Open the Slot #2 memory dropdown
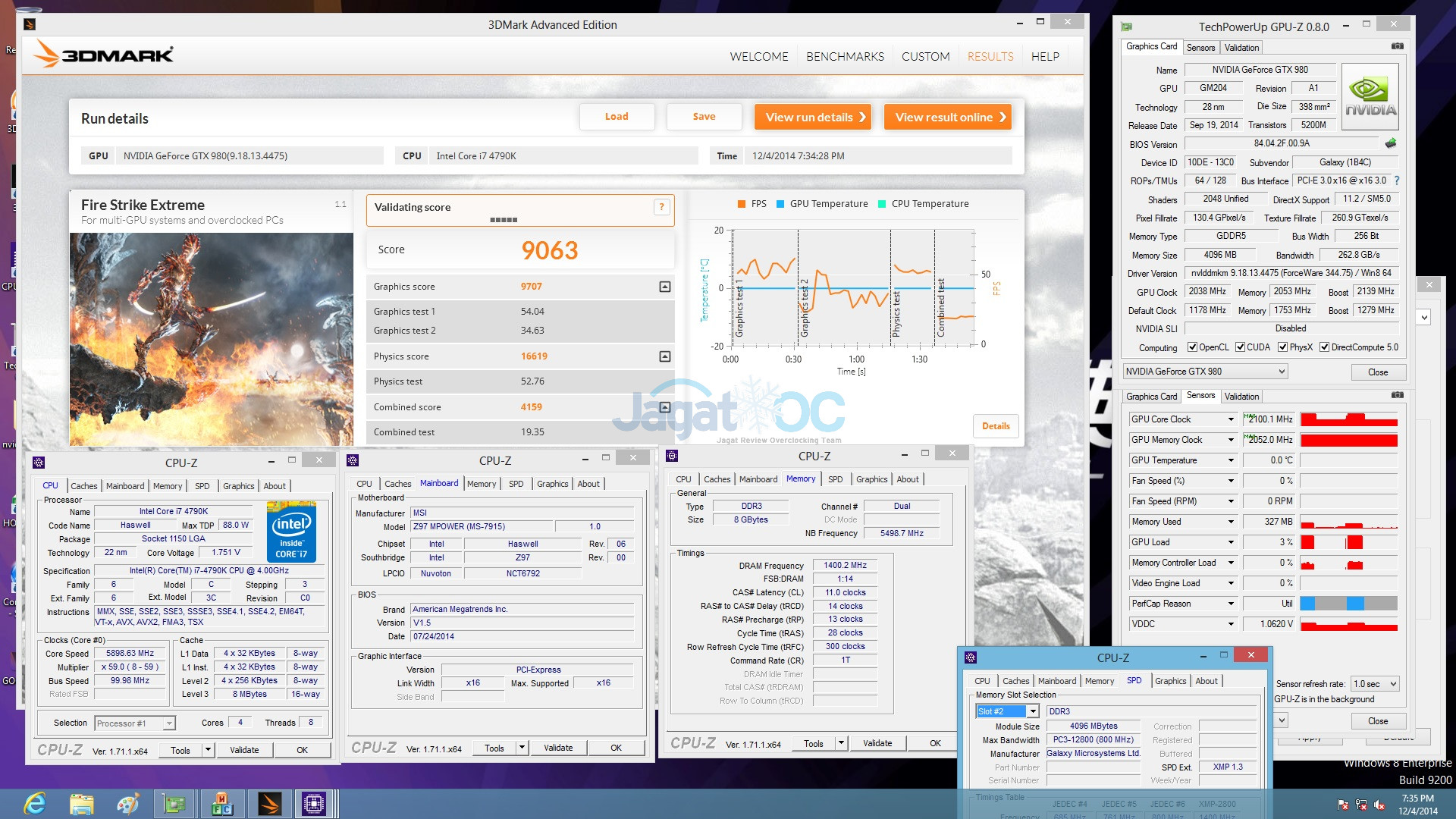The image size is (1456, 819). pyautogui.click(x=1032, y=711)
